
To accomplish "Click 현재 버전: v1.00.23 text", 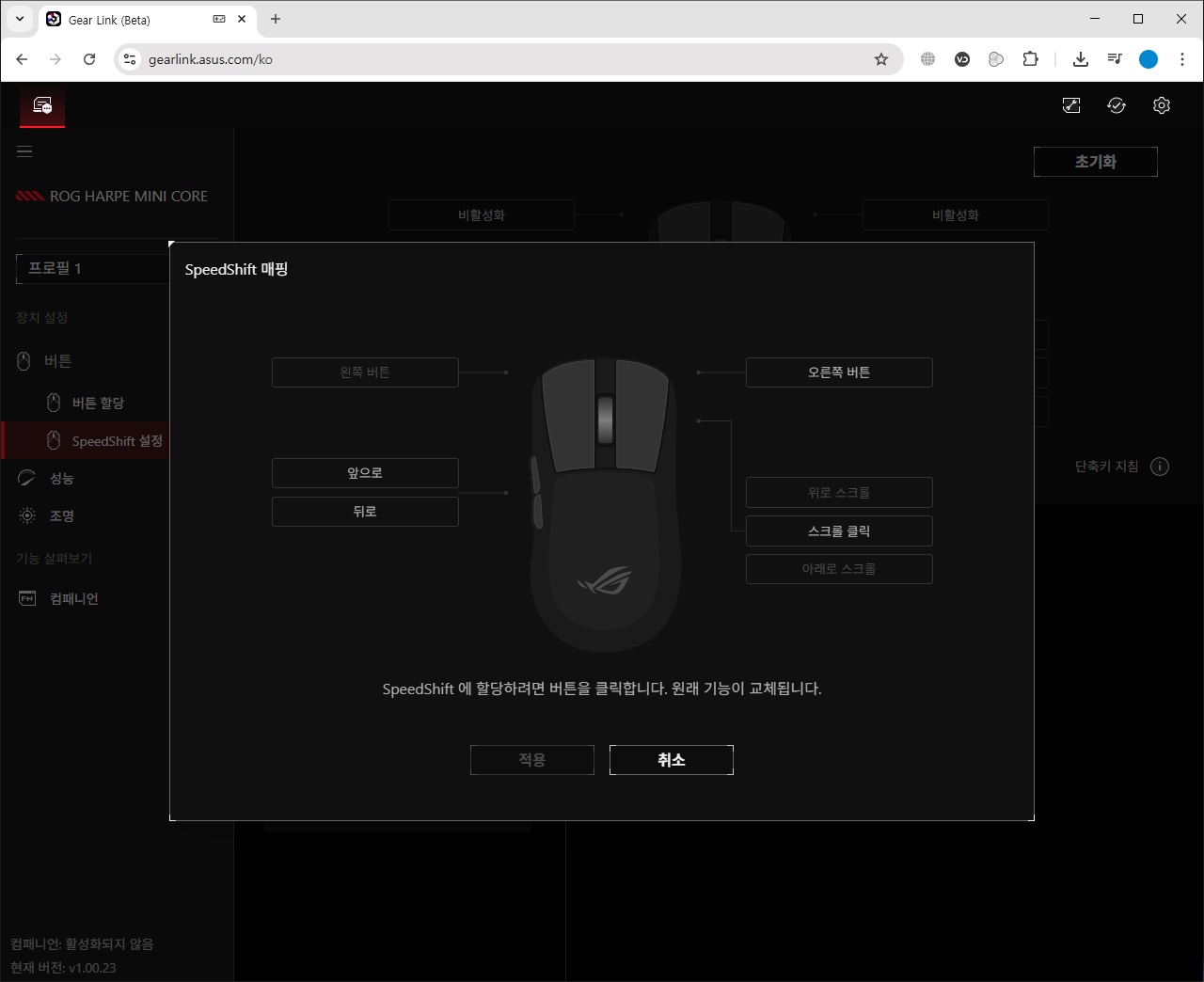I will pyautogui.click(x=64, y=968).
